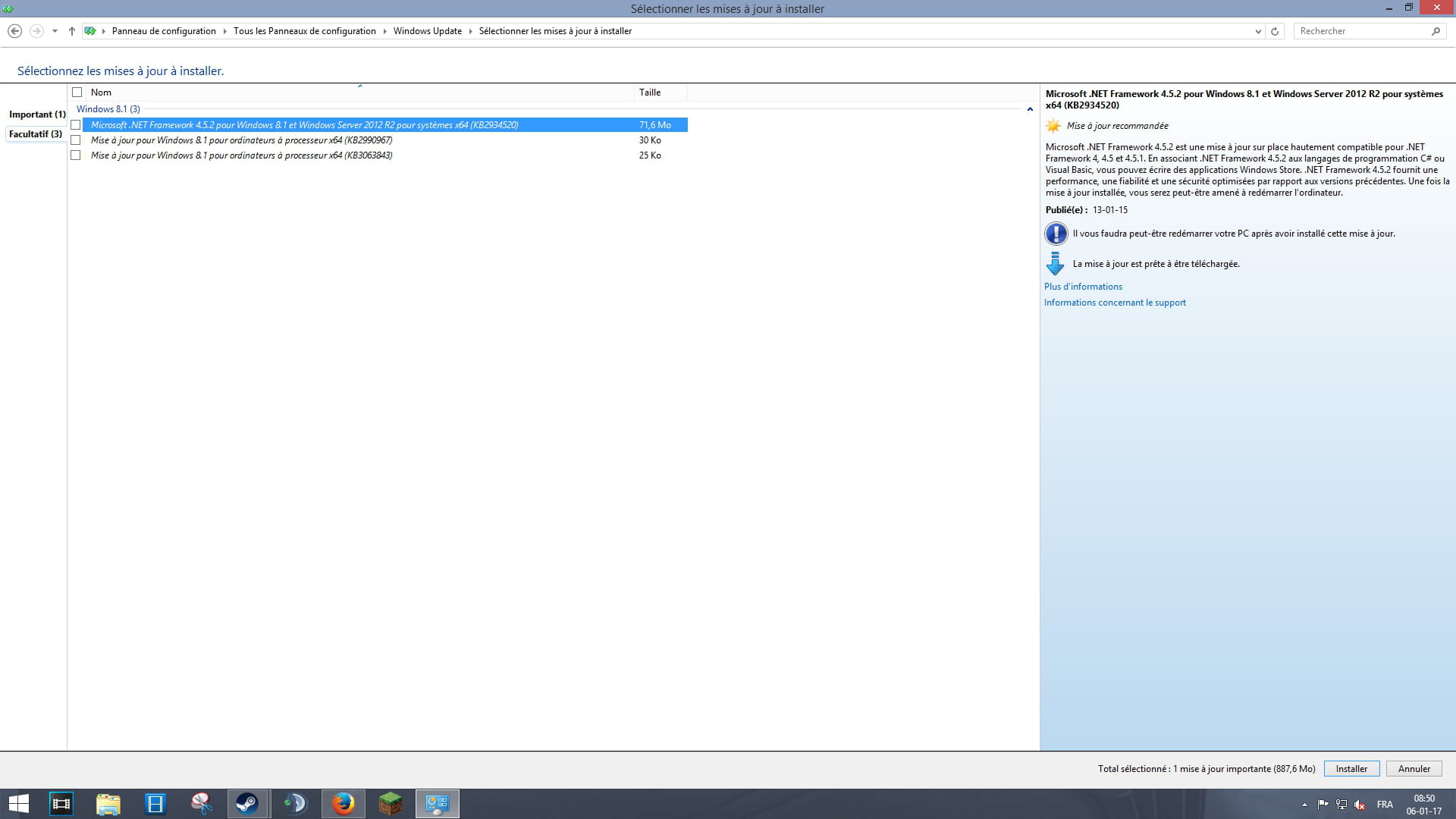
Task: Click the 30 Ko size cell
Action: click(x=650, y=140)
